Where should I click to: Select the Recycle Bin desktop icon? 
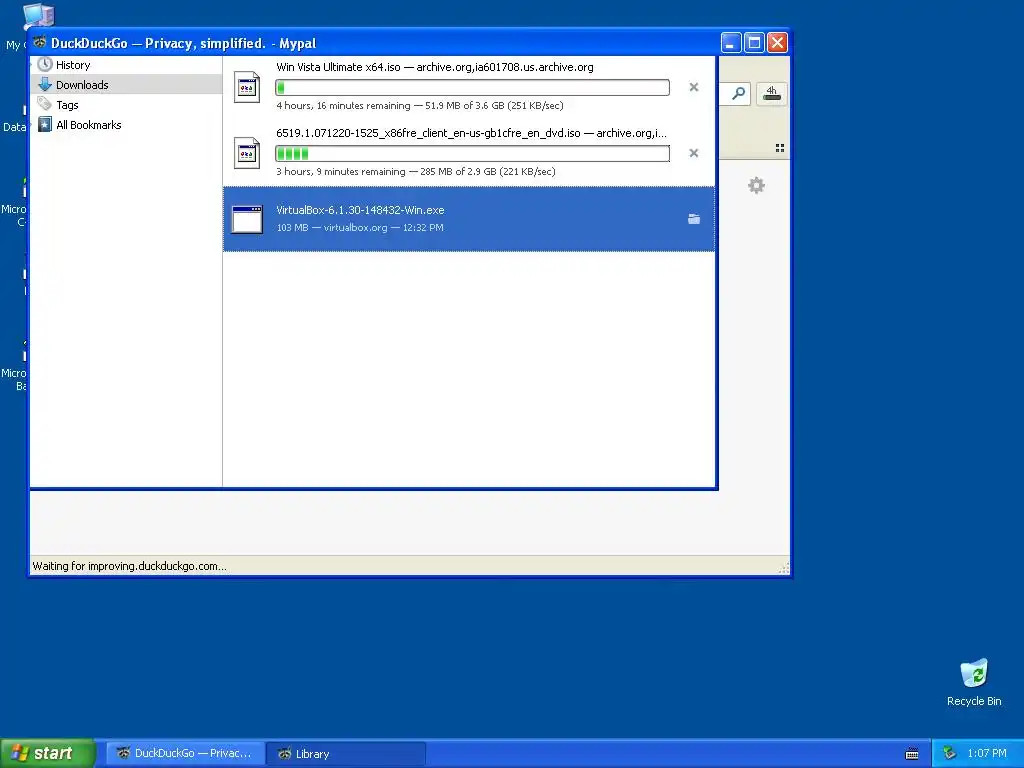pos(974,682)
